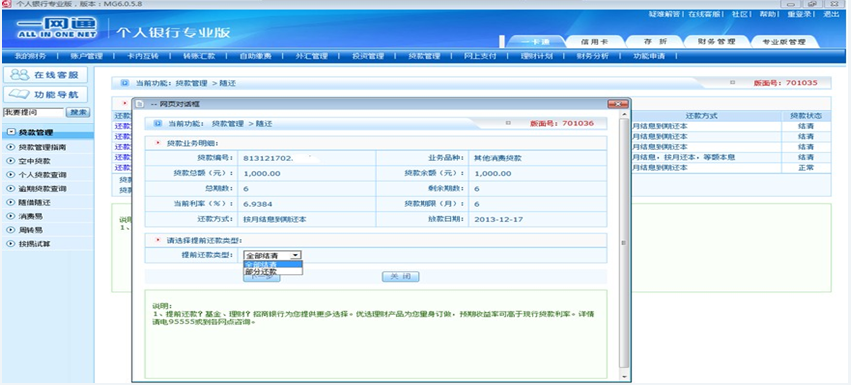851x385 pixels.
Task: Click the 消费易 bullet icon
Action: (10, 216)
